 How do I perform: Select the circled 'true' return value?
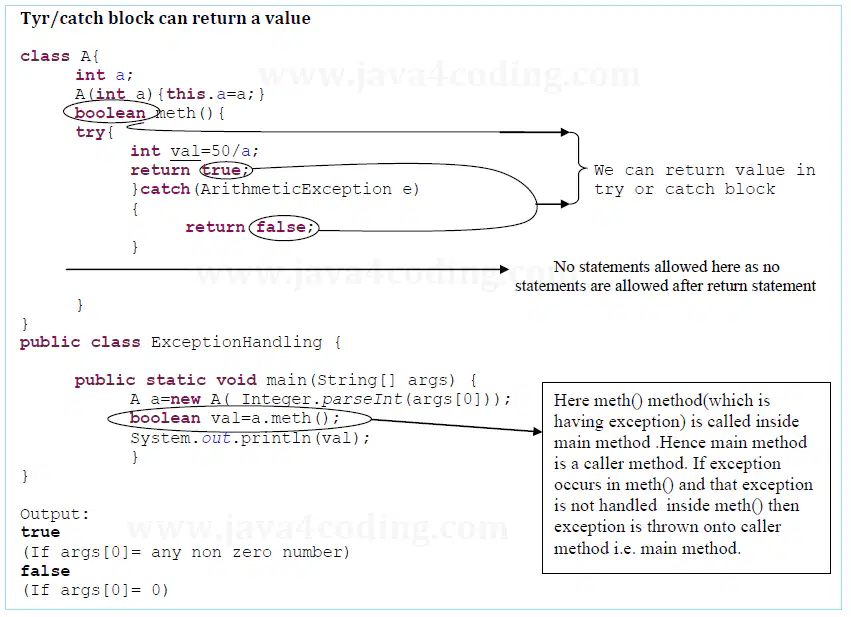pos(226,170)
